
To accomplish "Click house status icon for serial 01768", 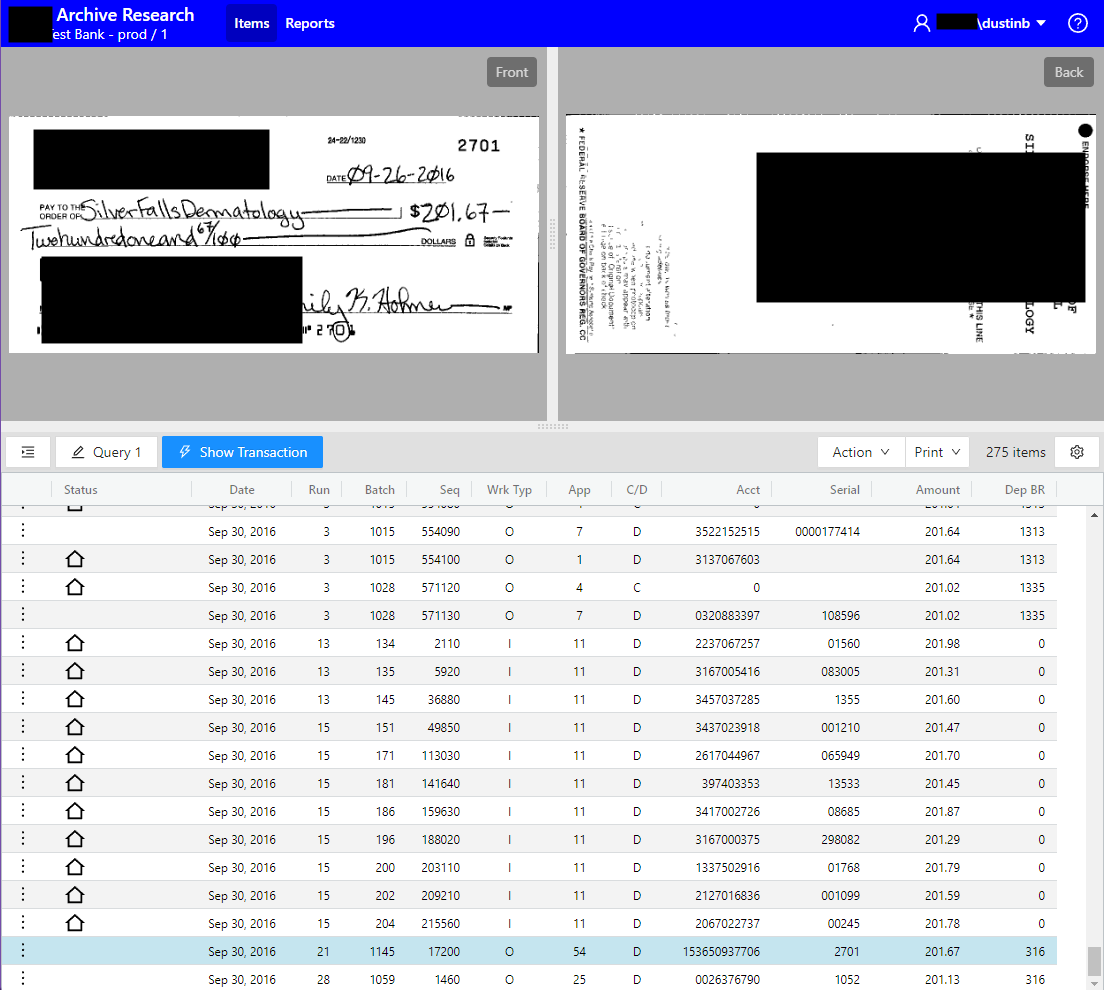I will point(74,867).
